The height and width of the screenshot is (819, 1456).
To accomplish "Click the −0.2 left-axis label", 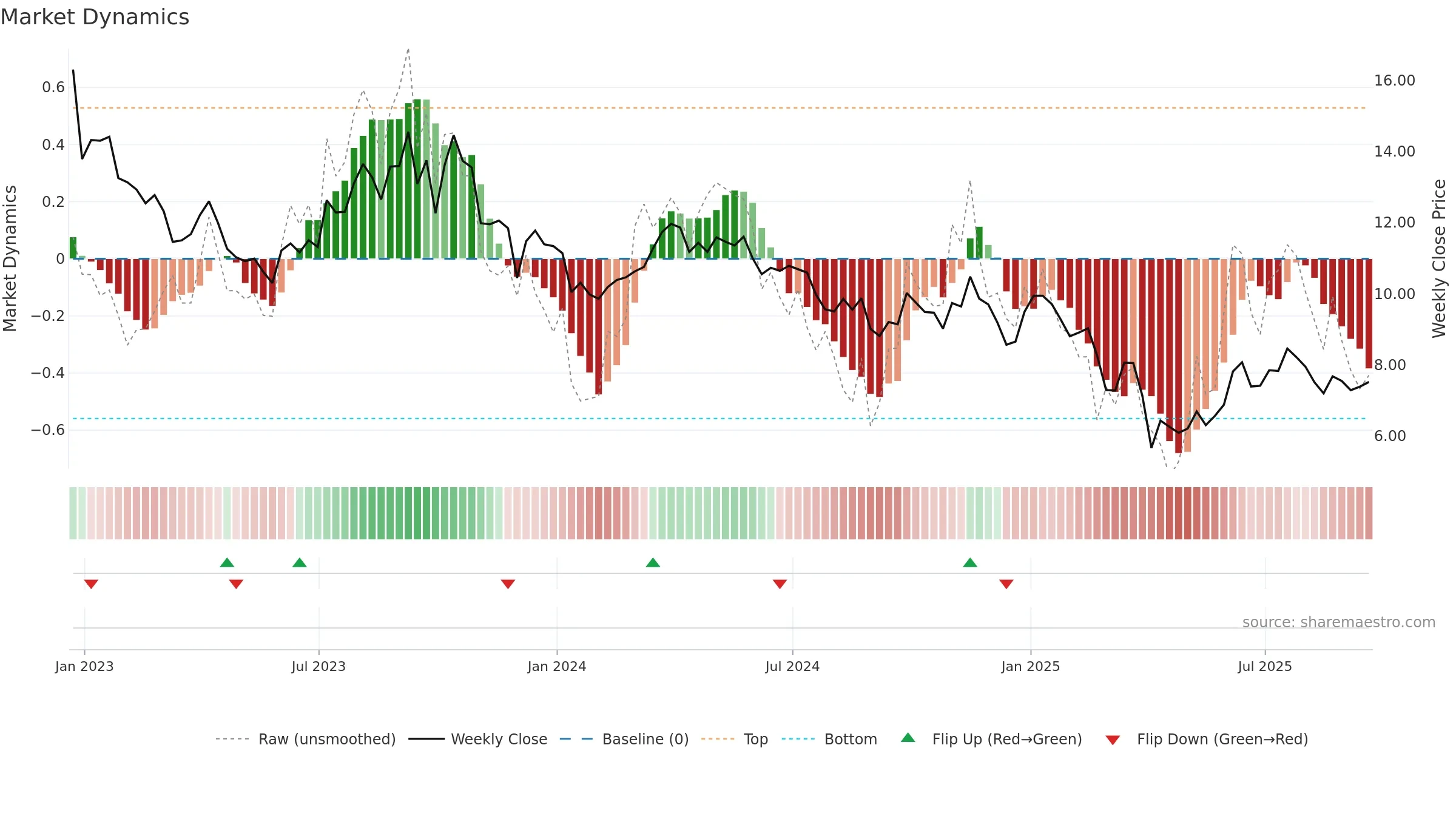I will [x=48, y=315].
